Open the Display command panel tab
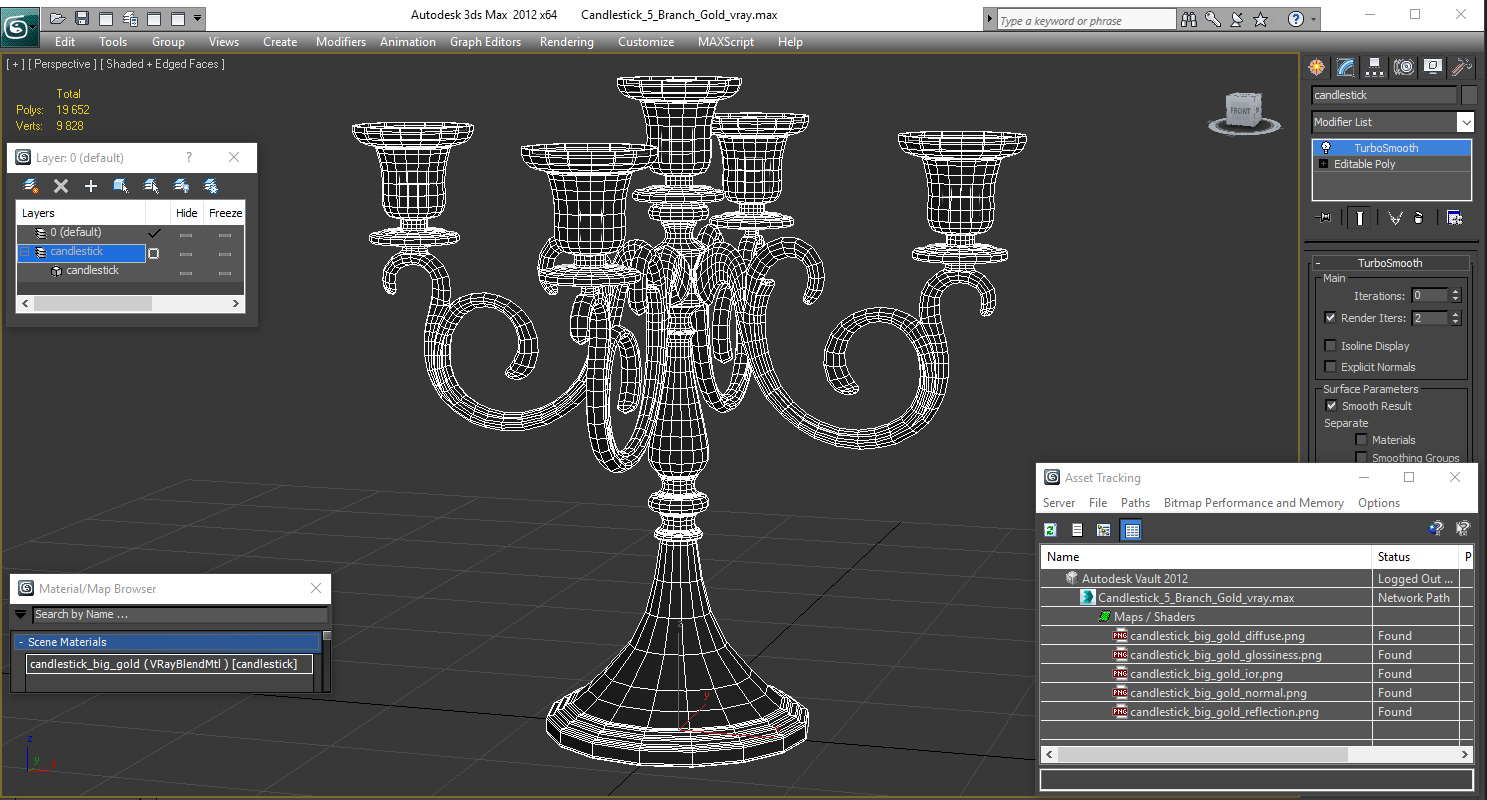The height and width of the screenshot is (800, 1487). pyautogui.click(x=1433, y=67)
